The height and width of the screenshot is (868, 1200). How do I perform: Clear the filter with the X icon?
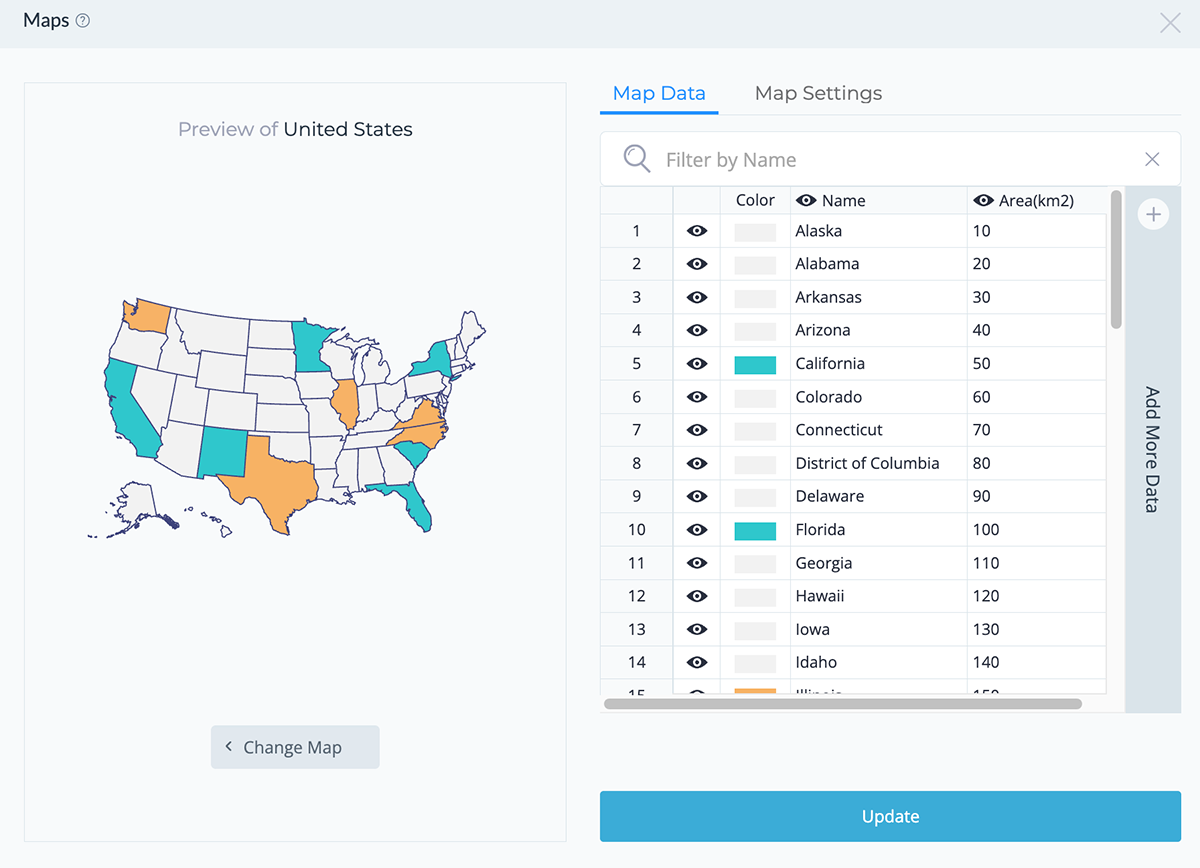tap(1152, 160)
